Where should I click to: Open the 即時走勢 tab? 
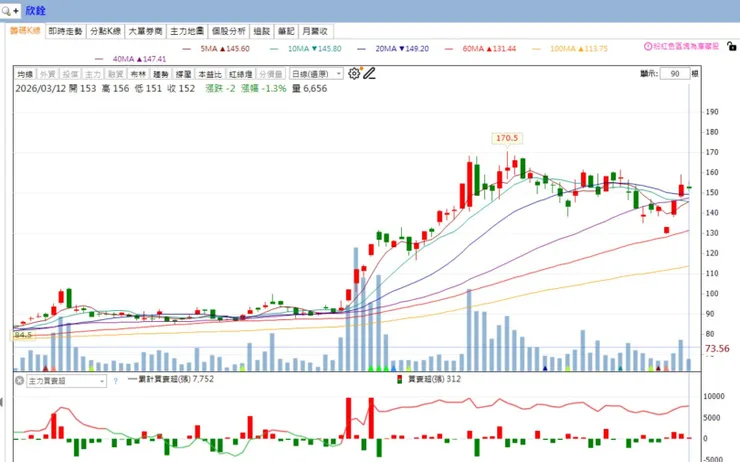click(65, 31)
